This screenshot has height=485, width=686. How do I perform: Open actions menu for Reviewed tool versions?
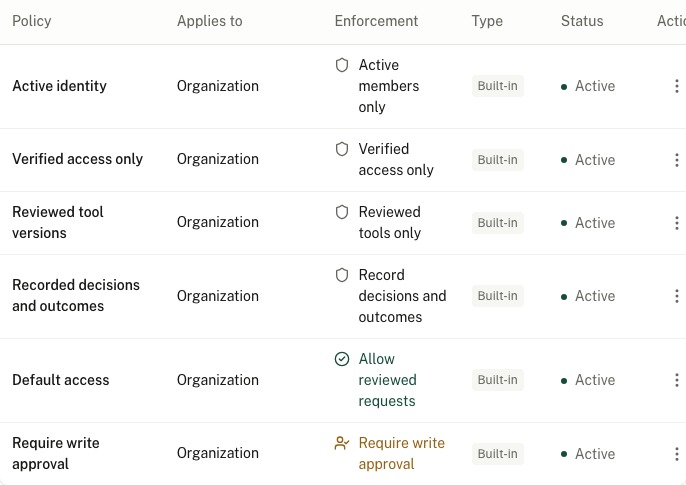click(676, 223)
